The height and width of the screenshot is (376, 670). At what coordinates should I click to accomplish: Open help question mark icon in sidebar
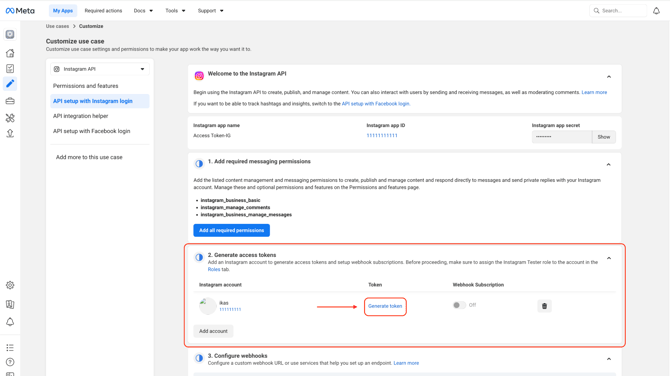[x=10, y=362]
